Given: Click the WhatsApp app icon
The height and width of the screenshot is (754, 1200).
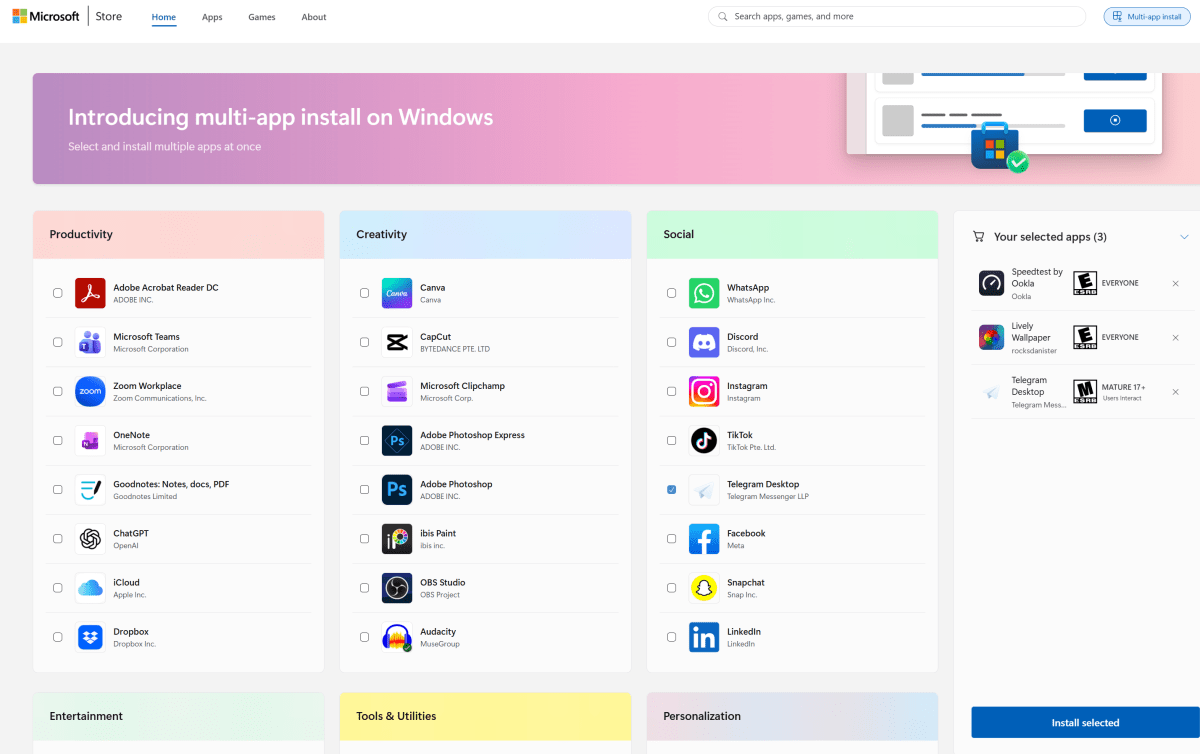Looking at the screenshot, I should (x=704, y=292).
